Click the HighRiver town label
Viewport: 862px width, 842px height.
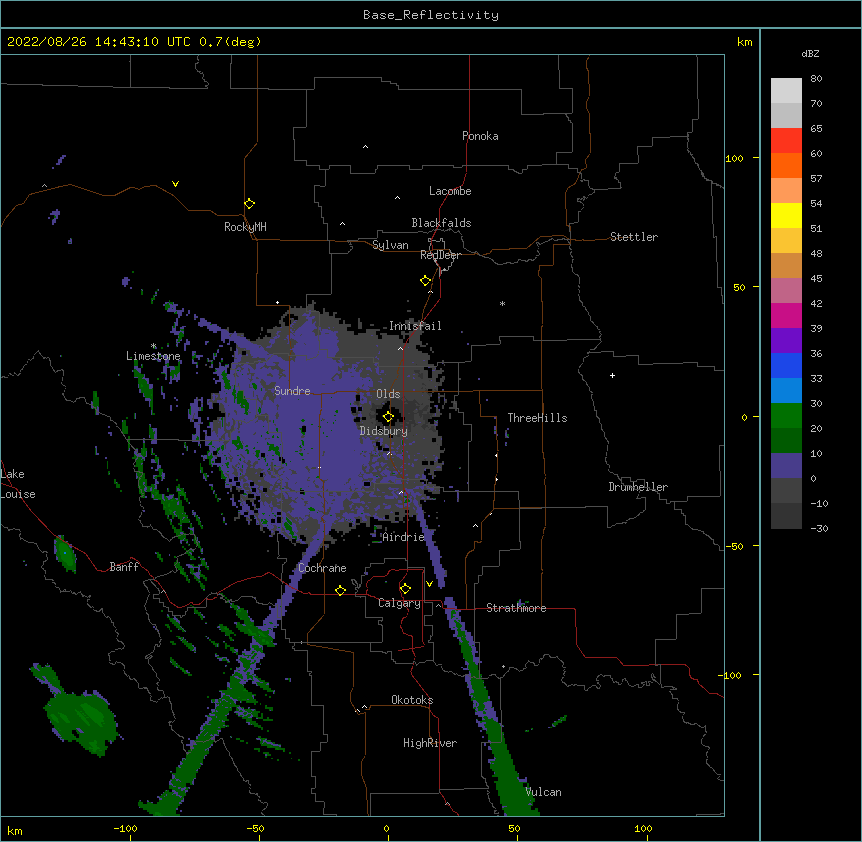(429, 743)
